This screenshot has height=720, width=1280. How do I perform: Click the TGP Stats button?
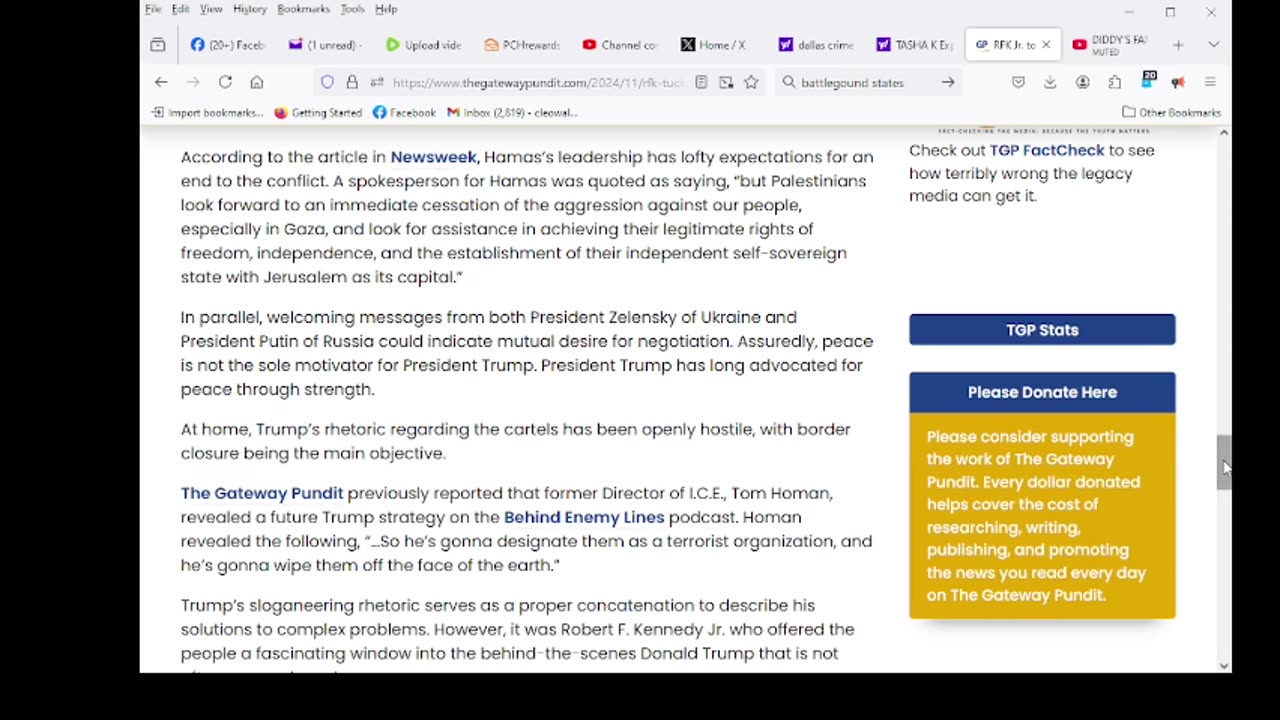coord(1042,330)
